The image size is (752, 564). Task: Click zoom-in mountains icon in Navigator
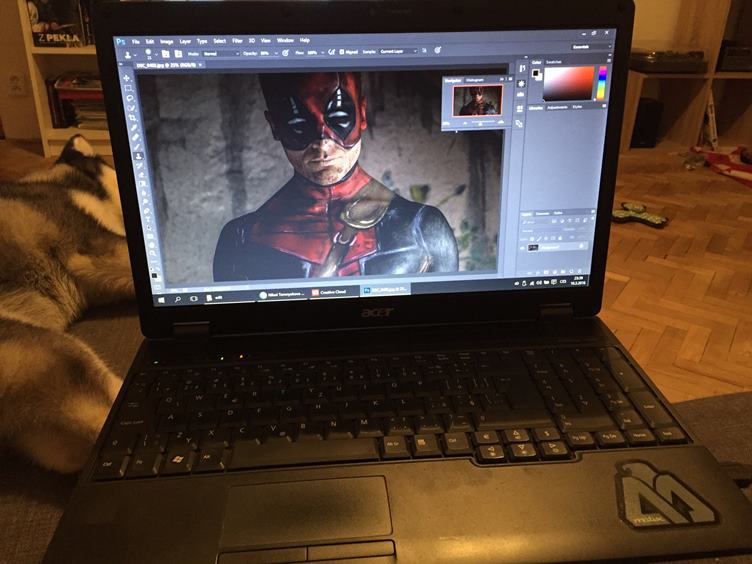500,122
